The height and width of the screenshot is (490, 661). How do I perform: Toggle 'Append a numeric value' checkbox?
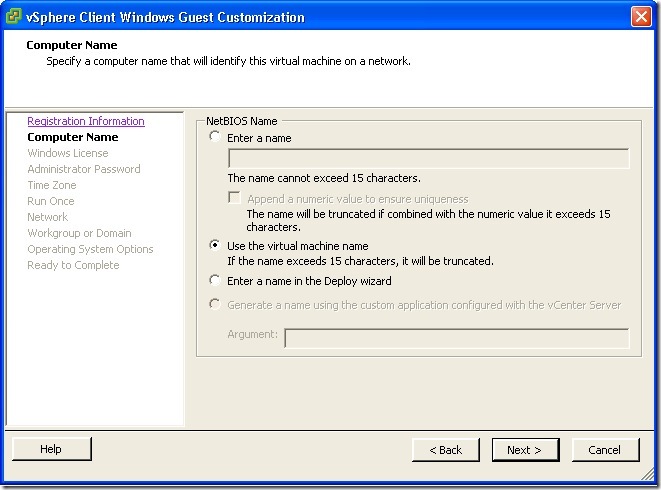point(234,198)
